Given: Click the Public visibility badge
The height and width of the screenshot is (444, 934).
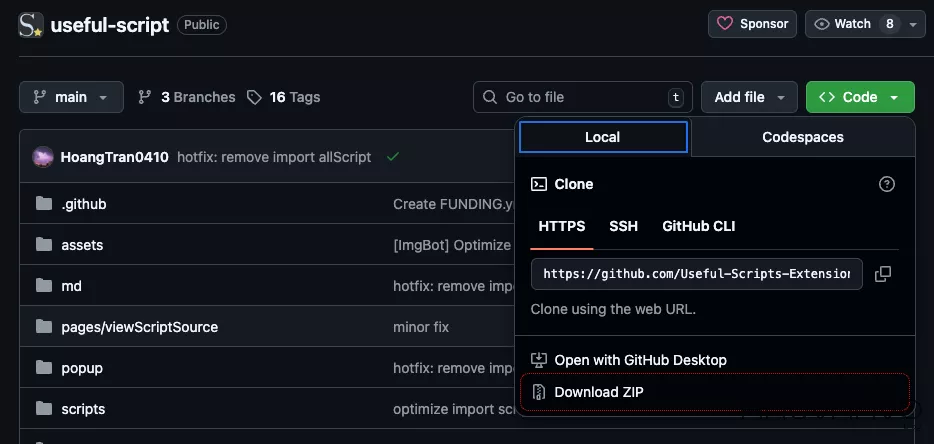Looking at the screenshot, I should (x=202, y=25).
